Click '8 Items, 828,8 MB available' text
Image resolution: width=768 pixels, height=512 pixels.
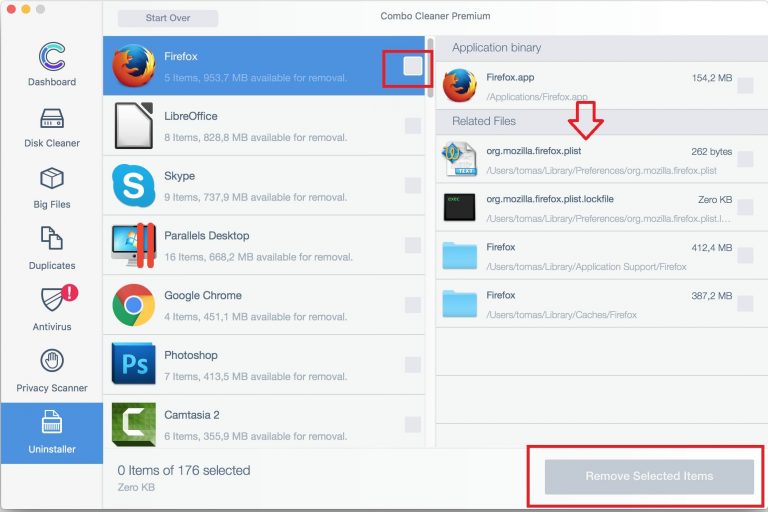tap(255, 138)
